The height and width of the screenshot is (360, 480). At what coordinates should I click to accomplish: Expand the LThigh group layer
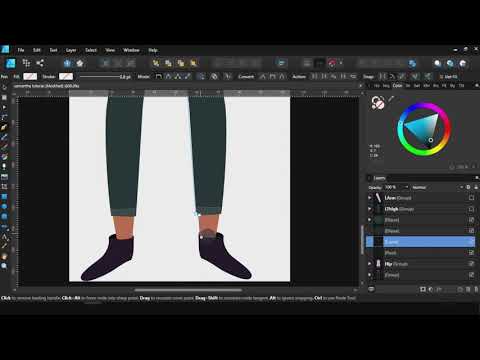(369, 209)
